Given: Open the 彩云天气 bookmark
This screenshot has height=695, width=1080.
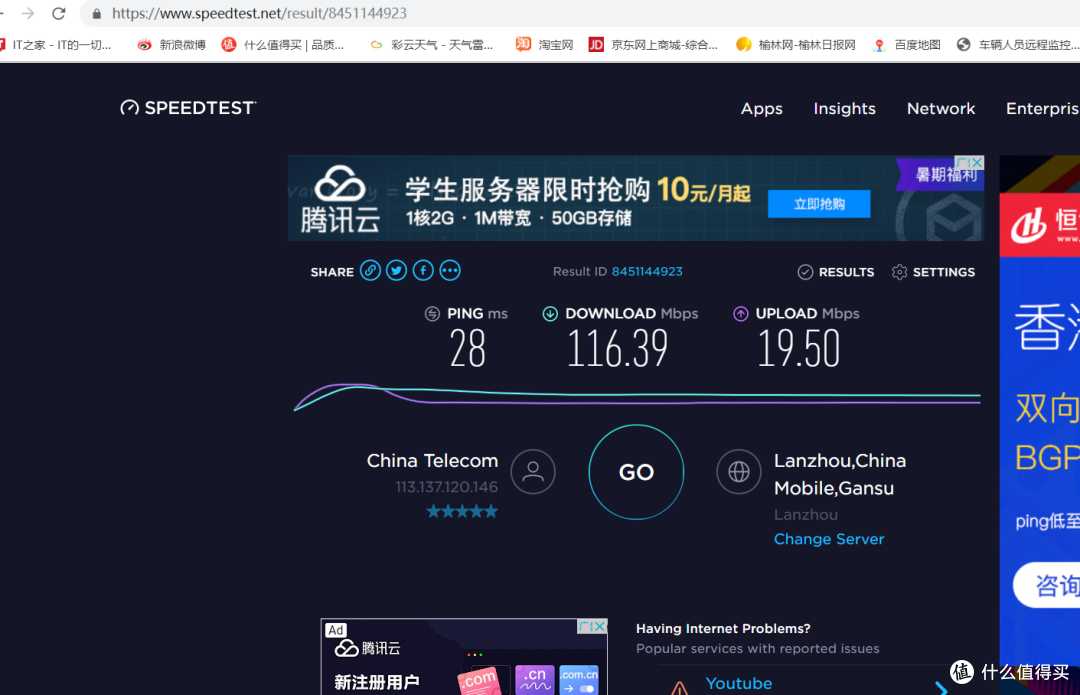Looking at the screenshot, I should (x=432, y=45).
